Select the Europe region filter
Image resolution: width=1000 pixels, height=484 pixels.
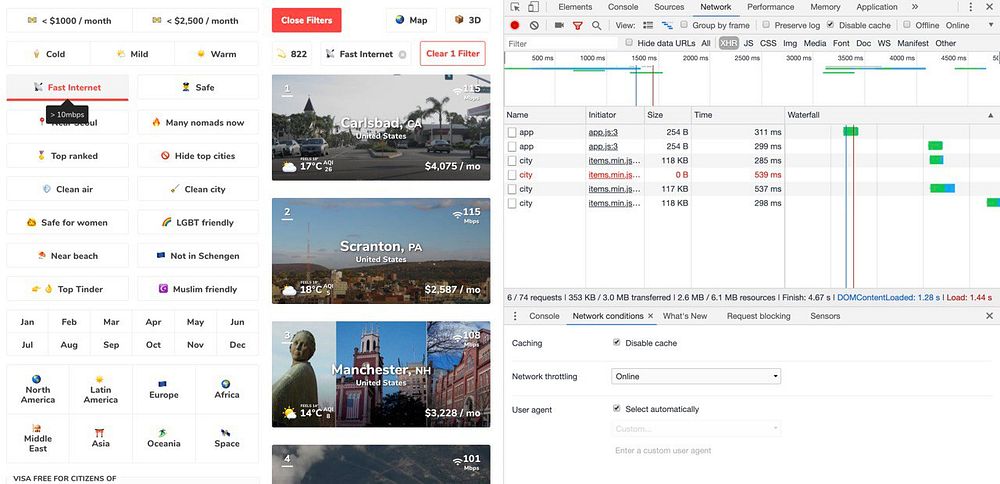click(x=164, y=389)
